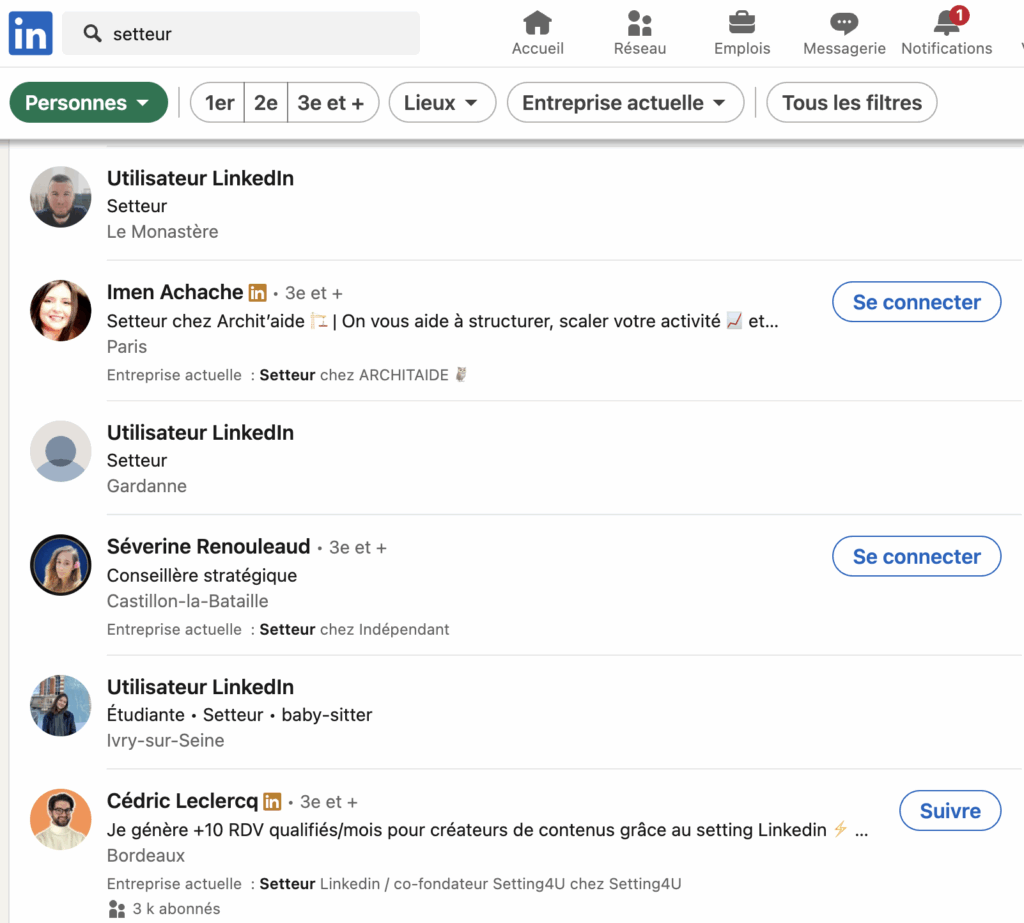The width and height of the screenshot is (1024, 923).
Task: Click the LinkedIn logo
Action: tap(31, 33)
